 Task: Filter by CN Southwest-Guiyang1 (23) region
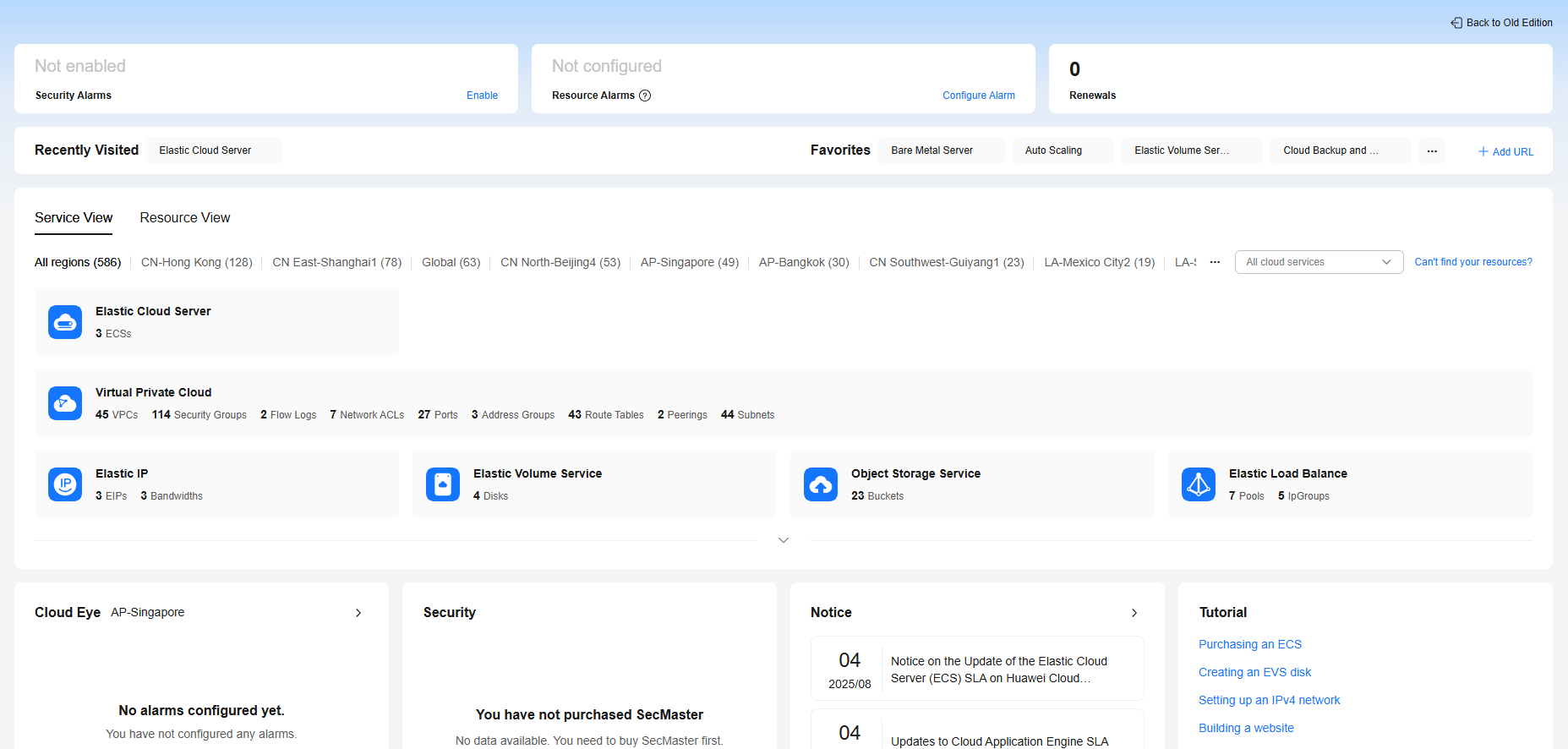click(947, 262)
